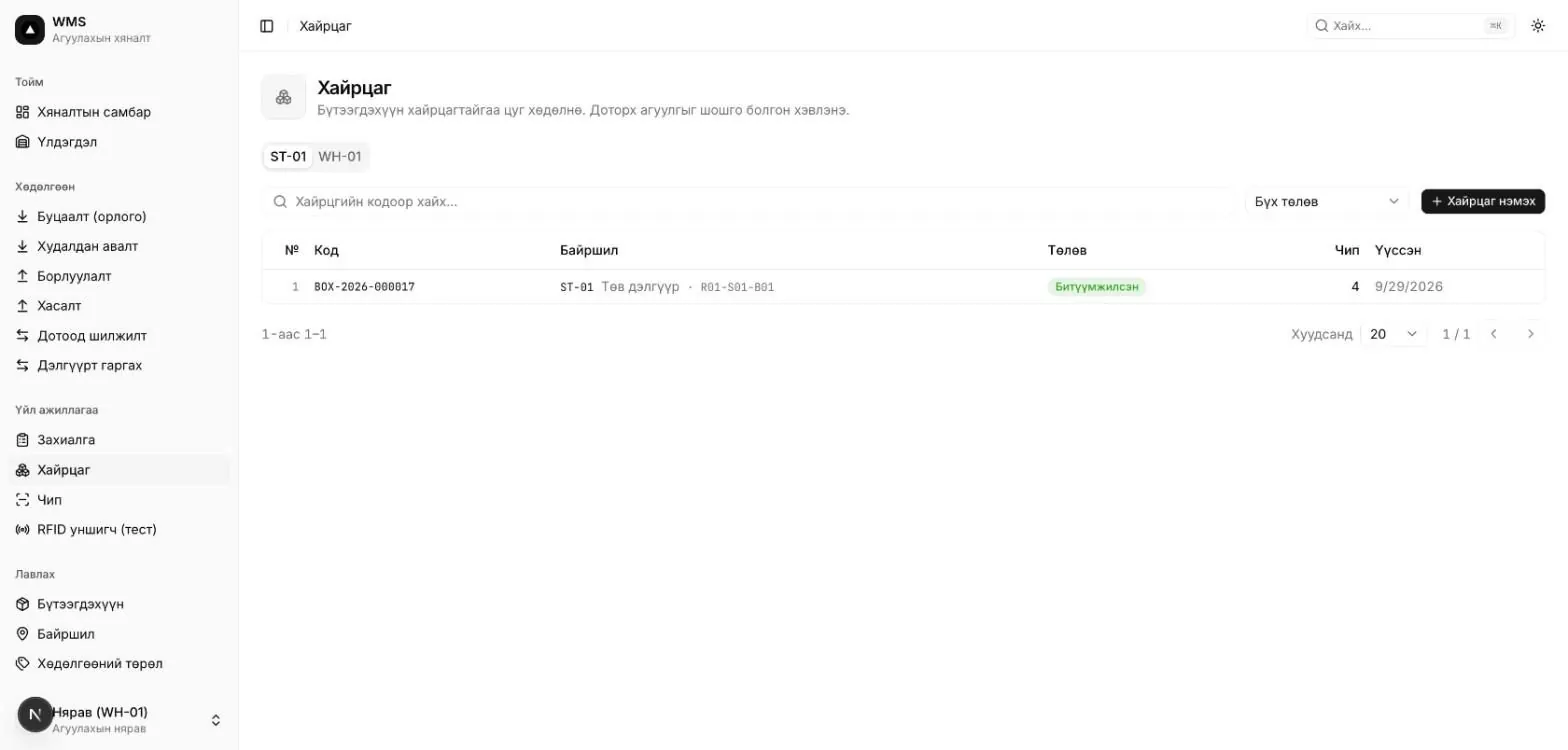This screenshot has height=750, width=1568.
Task: Click the Чип column header
Action: tap(1347, 250)
